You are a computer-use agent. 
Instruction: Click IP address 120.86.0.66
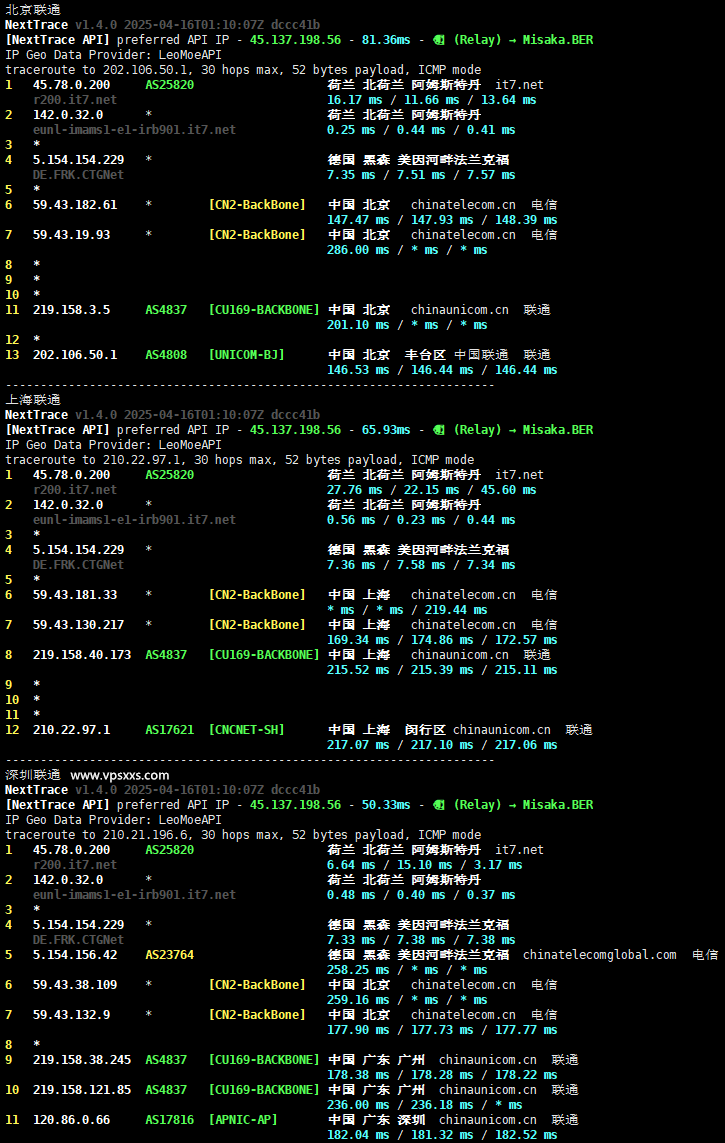[x=71, y=1120]
